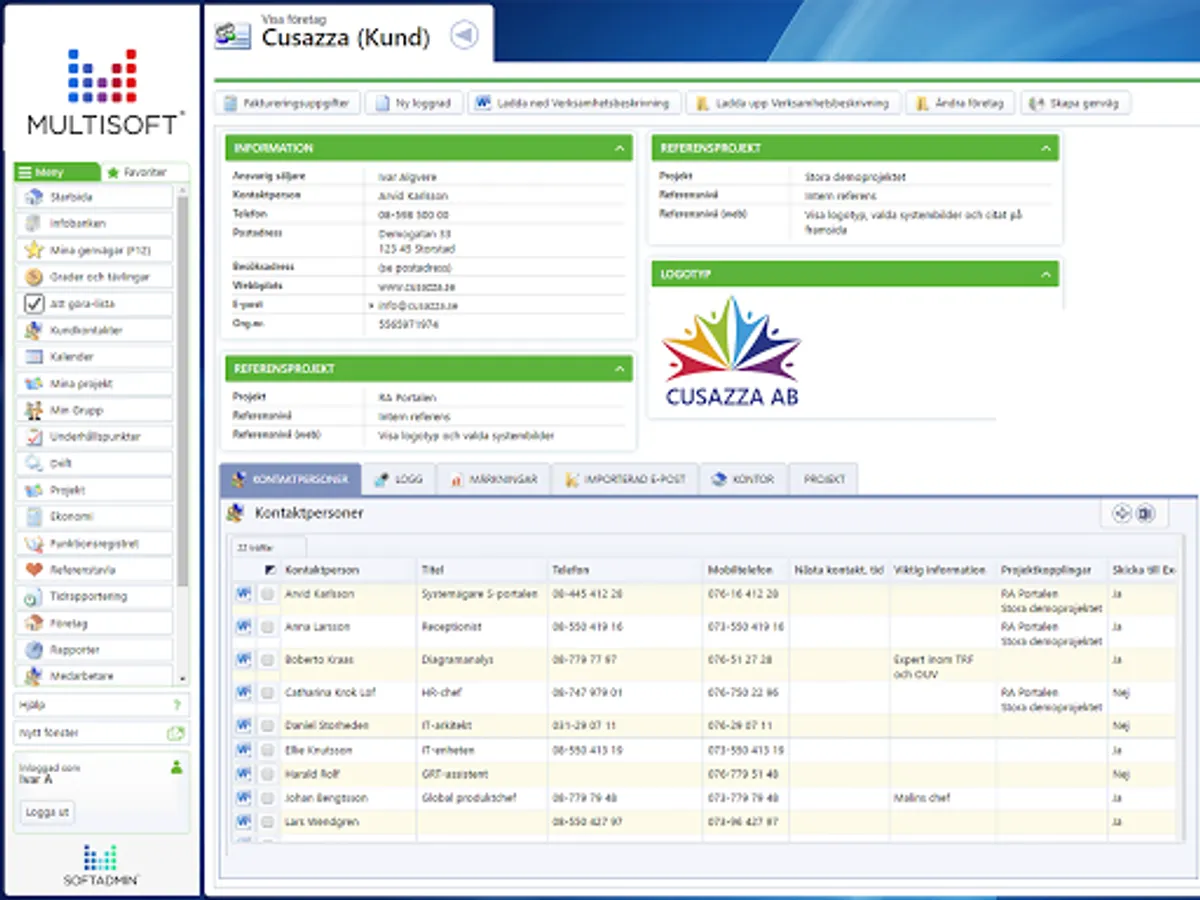Screen dimensions: 1200x900
Task: Switch to the Projekt tab
Action: point(824,479)
